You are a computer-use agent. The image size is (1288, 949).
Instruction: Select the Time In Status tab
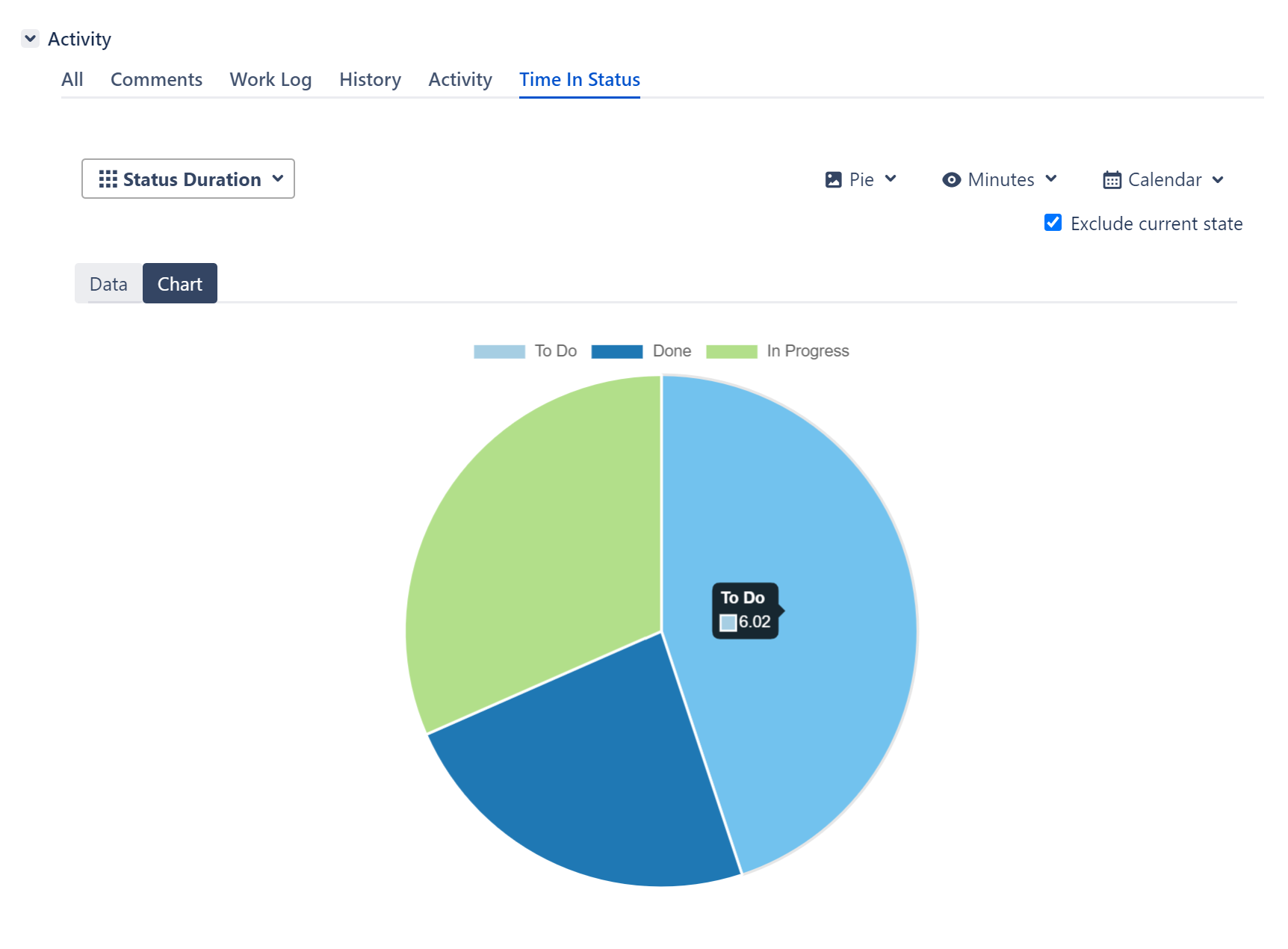pyautogui.click(x=579, y=79)
